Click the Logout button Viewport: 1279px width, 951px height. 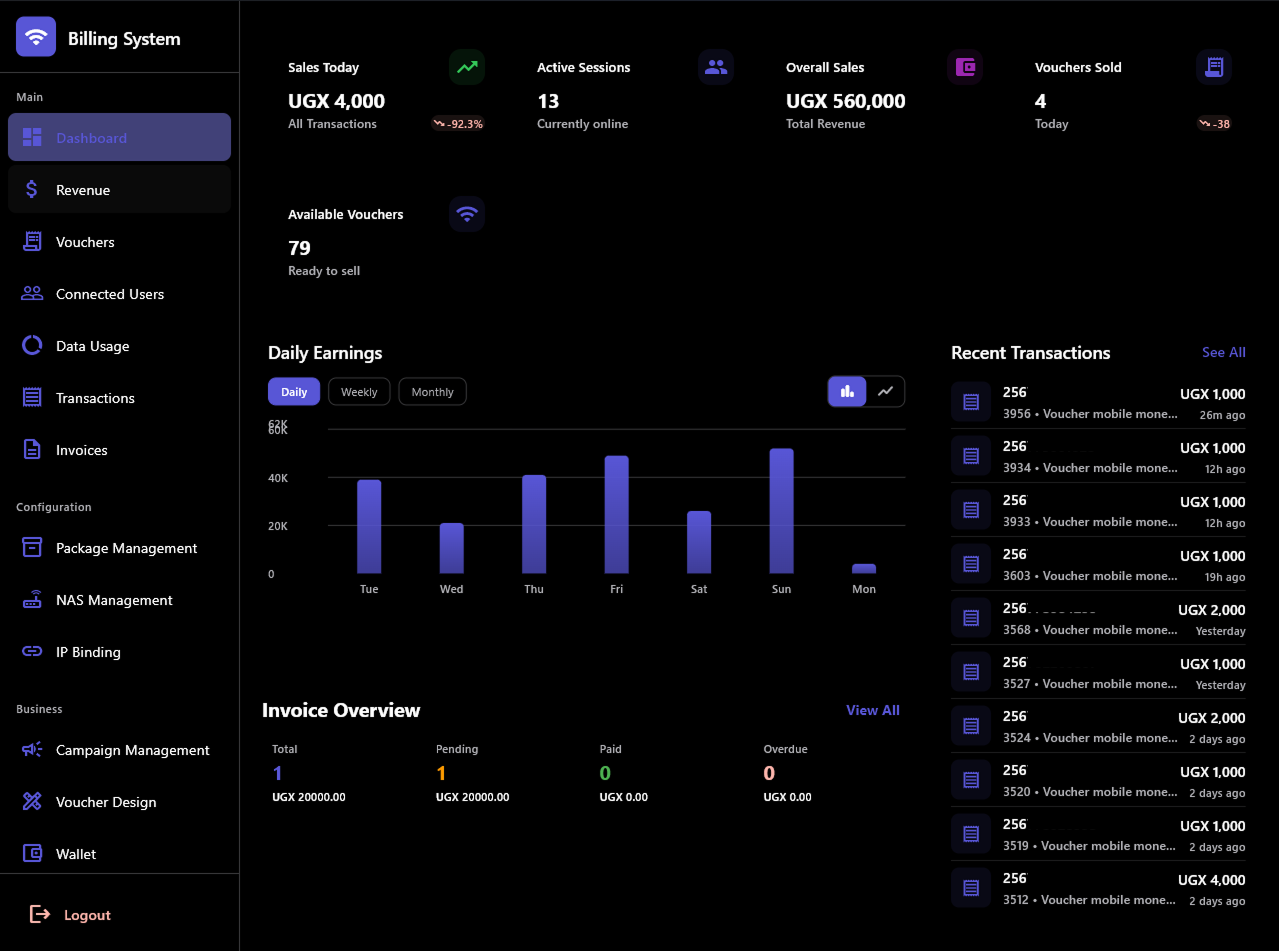70,914
